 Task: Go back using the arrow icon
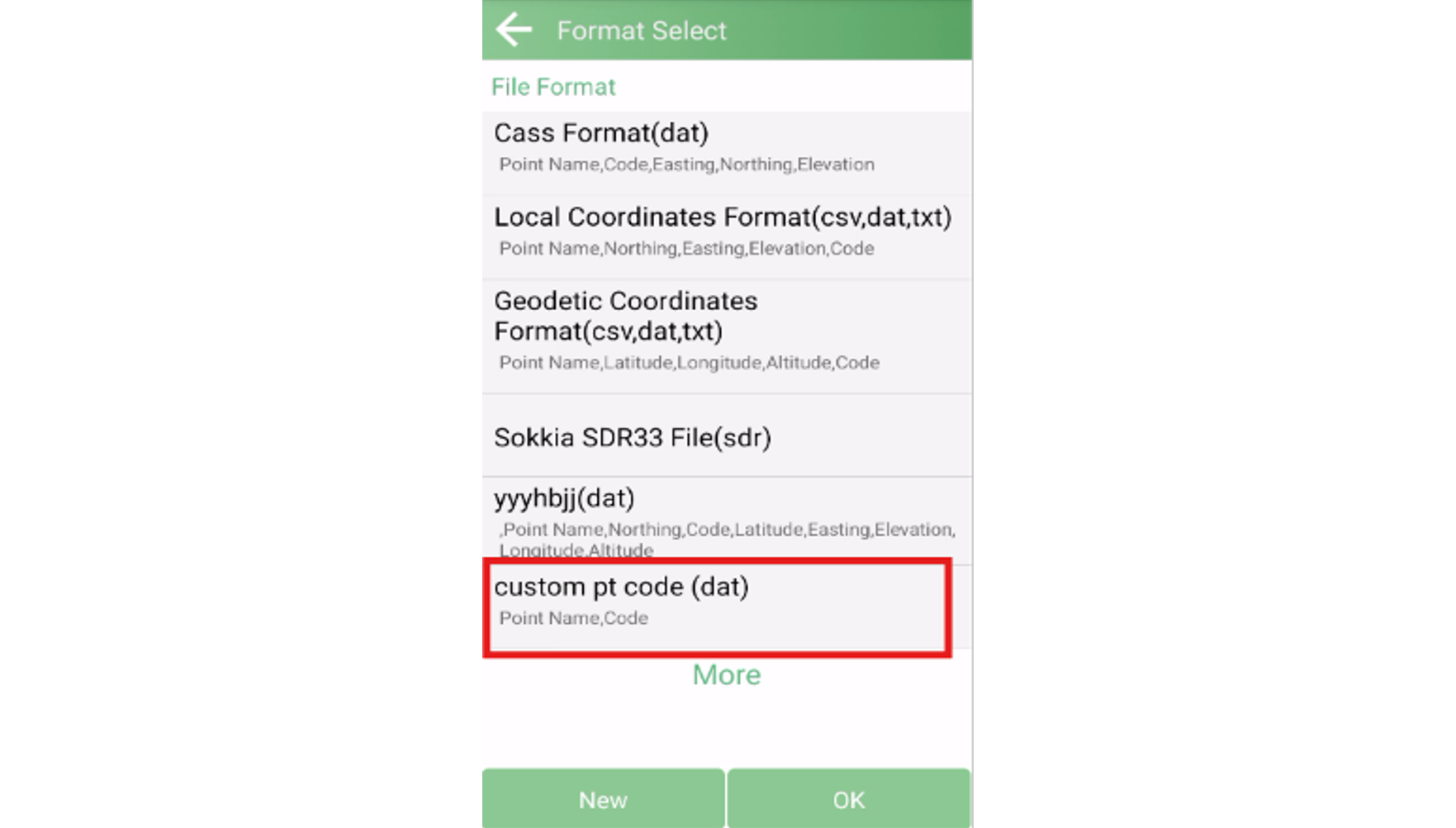pos(514,30)
